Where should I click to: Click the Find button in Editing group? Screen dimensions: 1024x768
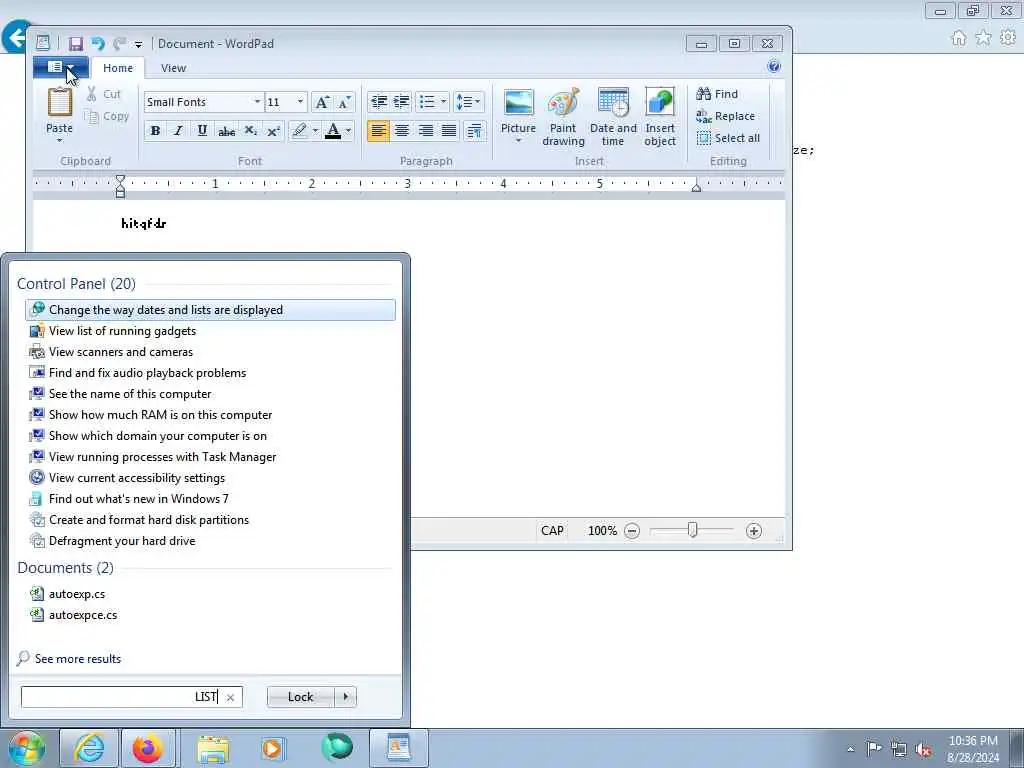coord(717,94)
